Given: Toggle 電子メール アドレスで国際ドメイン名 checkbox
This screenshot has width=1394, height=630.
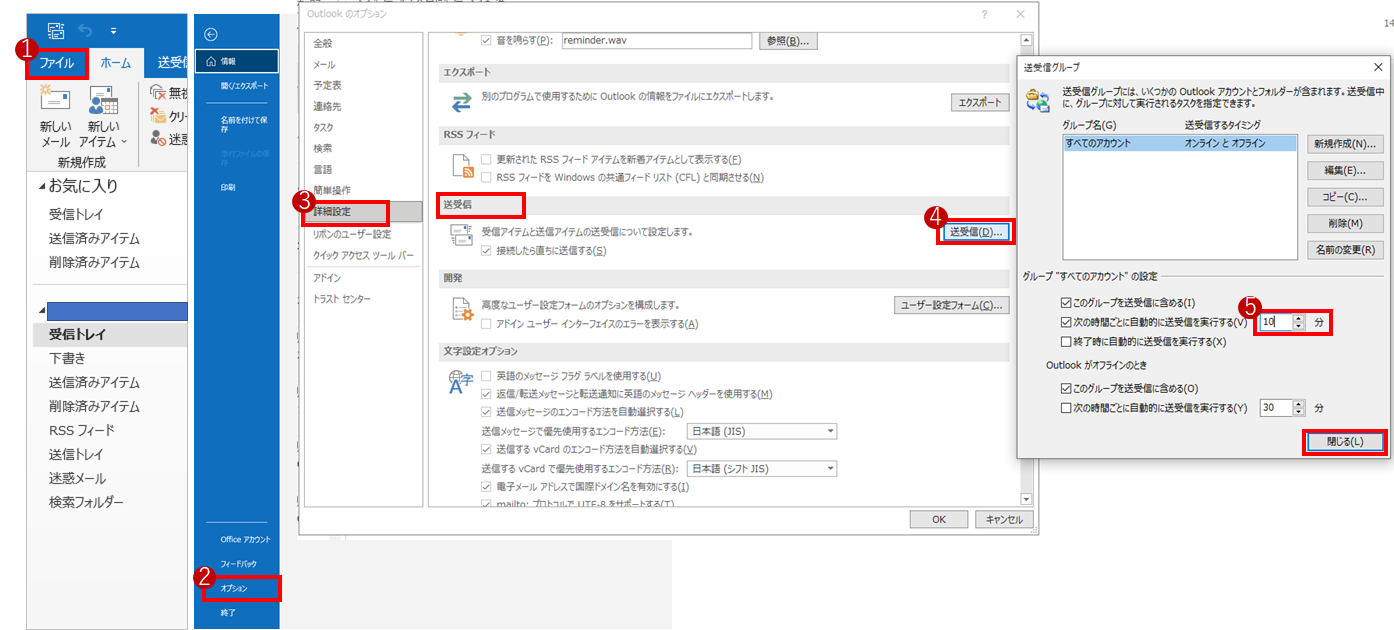Looking at the screenshot, I should point(487,486).
